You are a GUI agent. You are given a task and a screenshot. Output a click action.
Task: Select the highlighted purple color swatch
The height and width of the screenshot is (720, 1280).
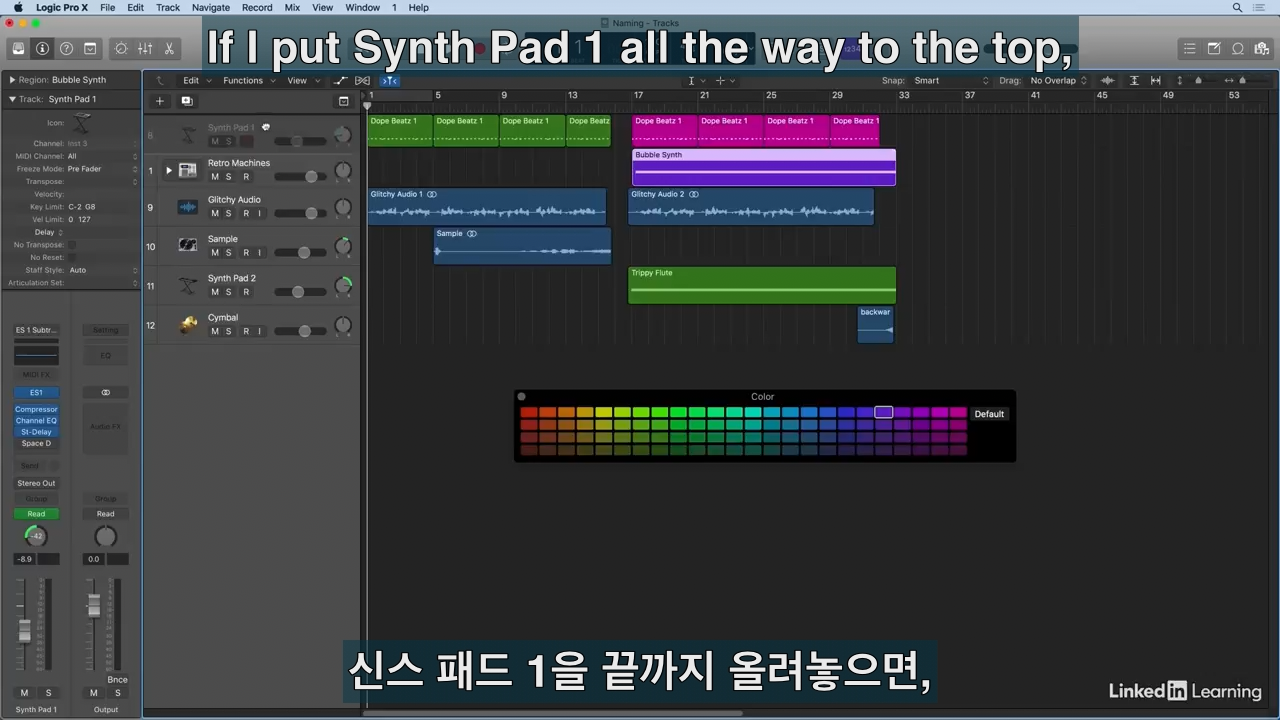pos(884,412)
